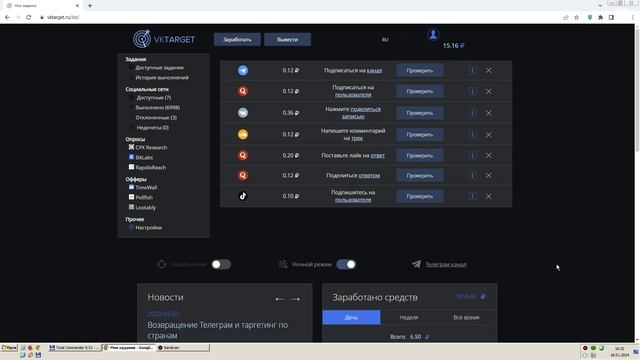Image resolution: width=640 pixels, height=360 pixels.
Task: Switch to Total Commander in the taskbar
Action: 74,347
